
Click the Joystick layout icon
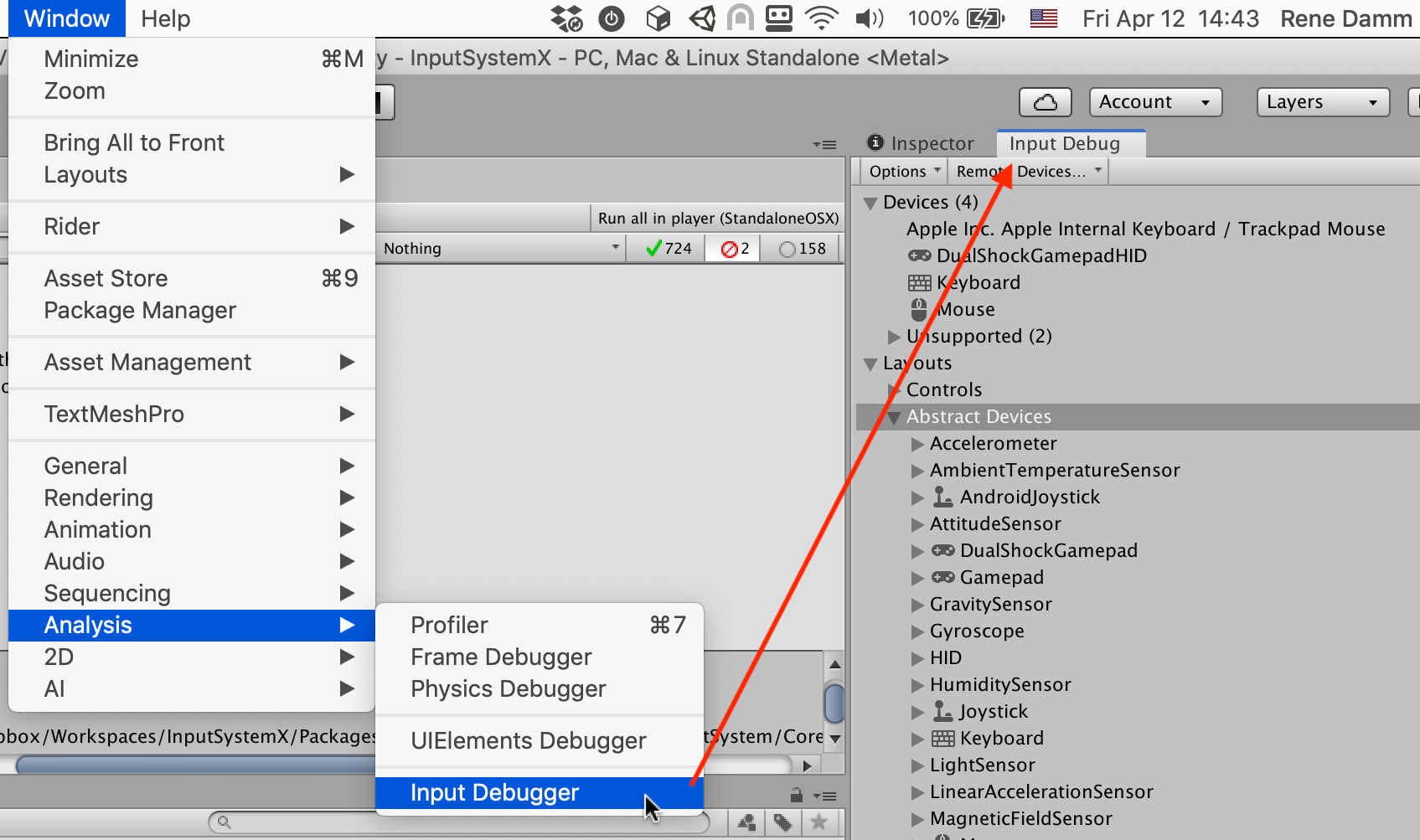[942, 711]
